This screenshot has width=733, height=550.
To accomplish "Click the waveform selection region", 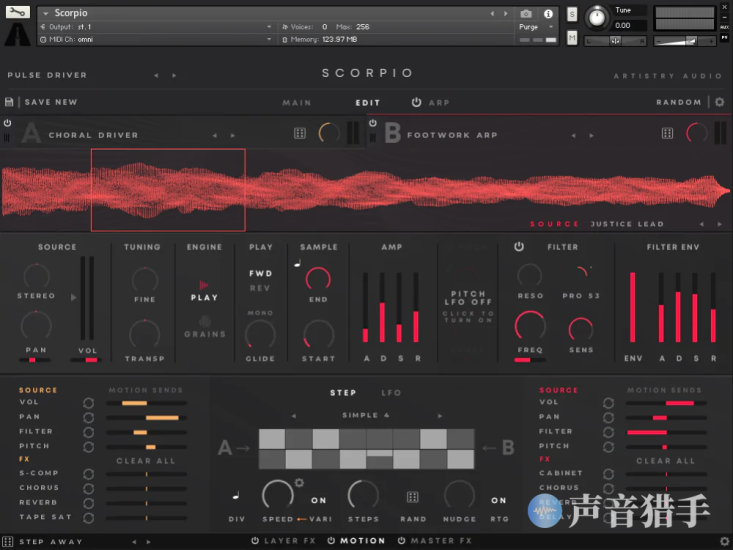I will (168, 190).
